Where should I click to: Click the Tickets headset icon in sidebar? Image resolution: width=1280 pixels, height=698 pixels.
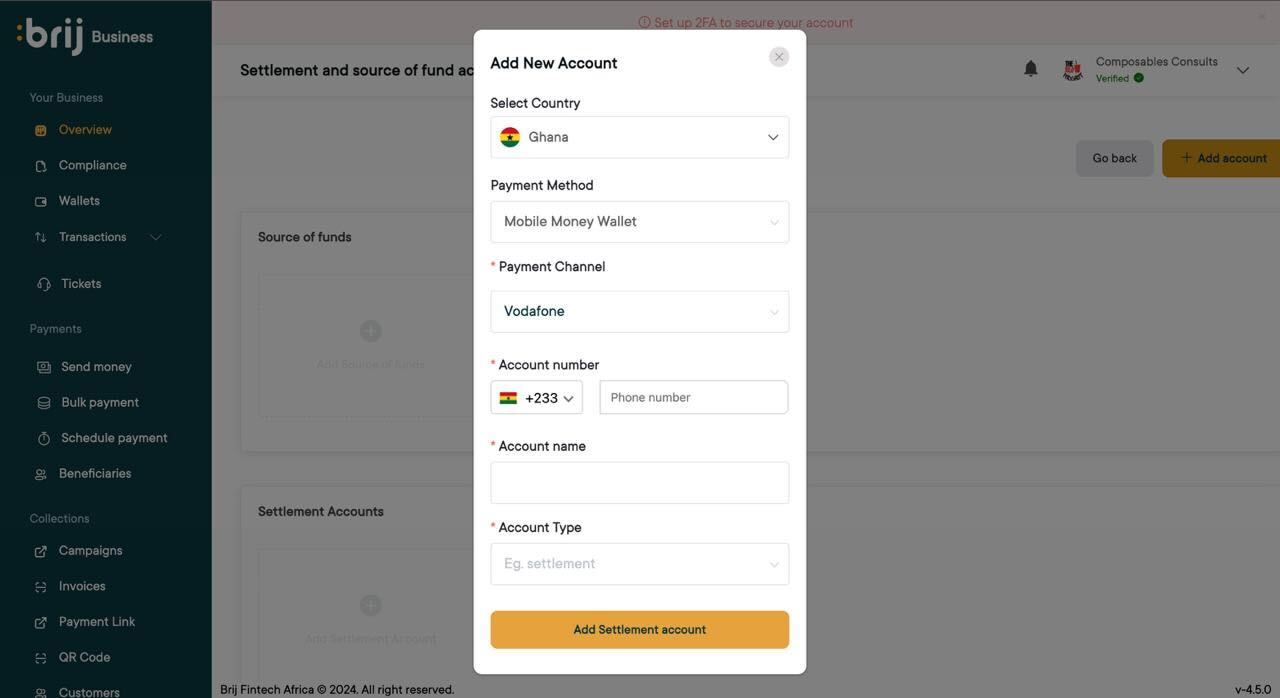(44, 285)
